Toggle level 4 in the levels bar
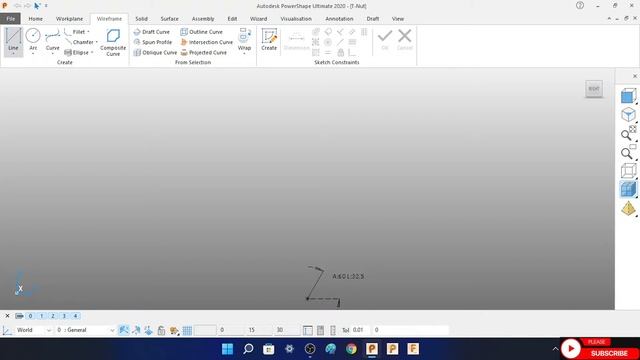Image resolution: width=640 pixels, height=360 pixels. pyautogui.click(x=76, y=316)
